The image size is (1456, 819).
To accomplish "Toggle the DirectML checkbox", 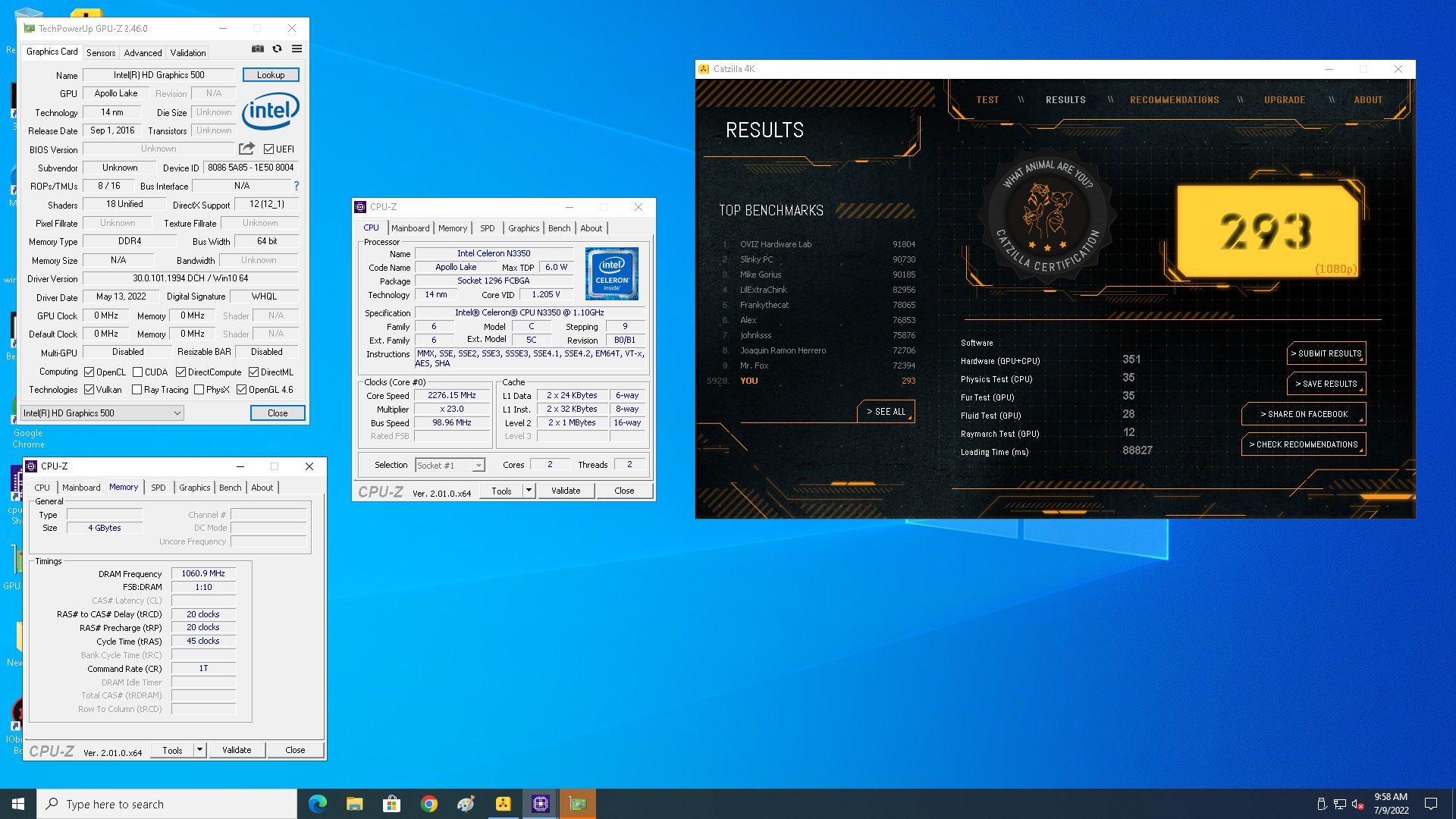I will pos(254,372).
